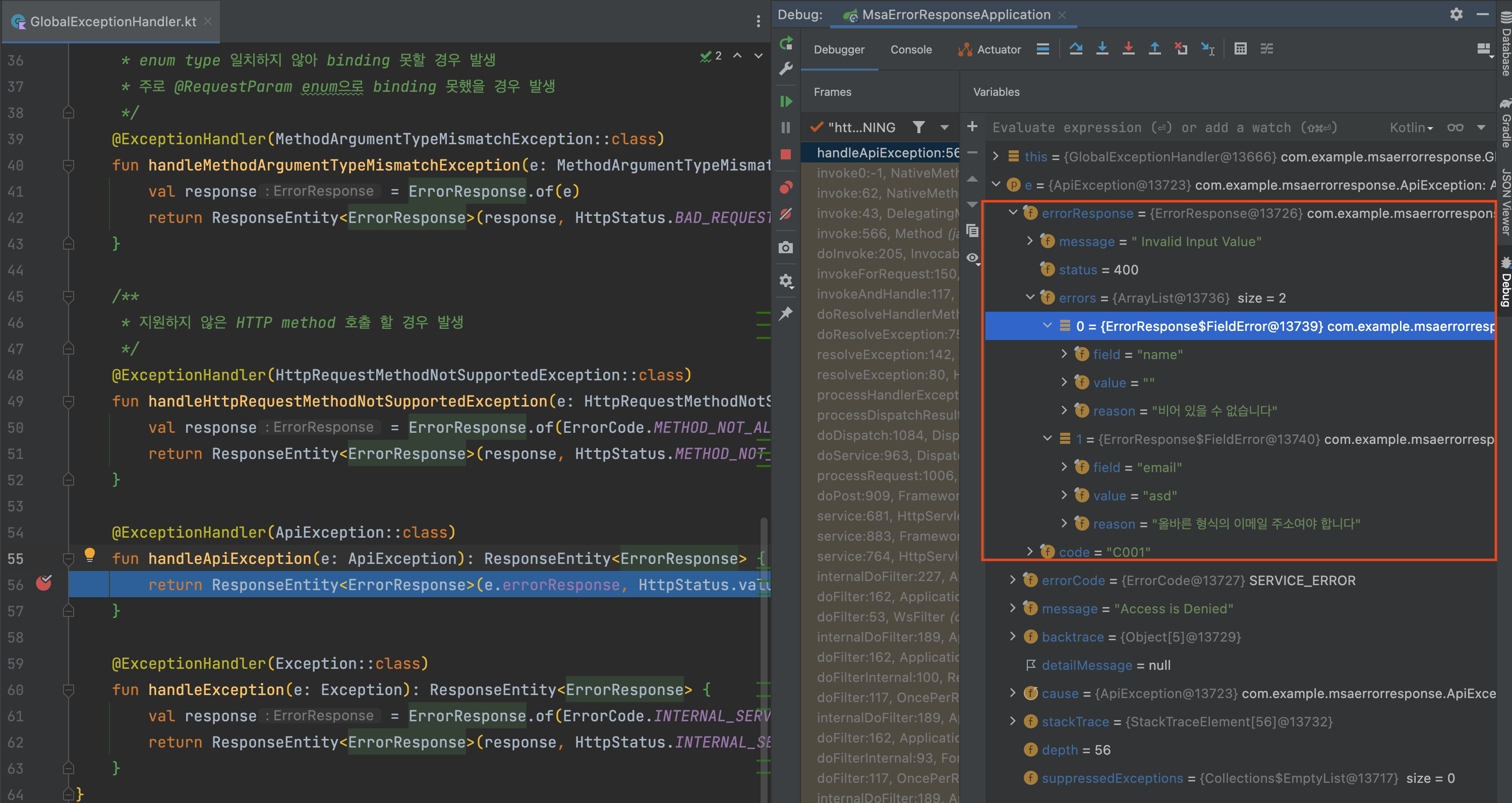Click the Step Out arrow icon
The image size is (1512, 803).
pos(1154,49)
